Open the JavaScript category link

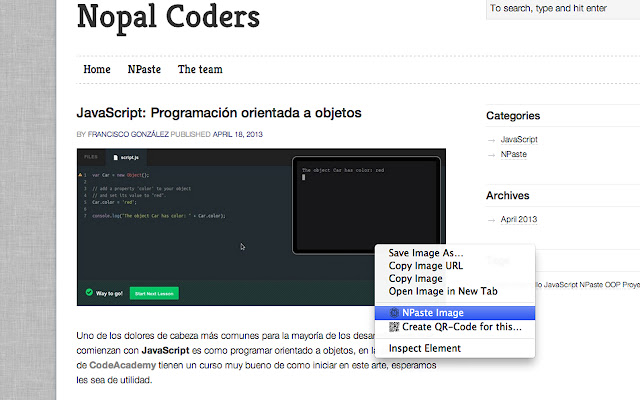(519, 140)
